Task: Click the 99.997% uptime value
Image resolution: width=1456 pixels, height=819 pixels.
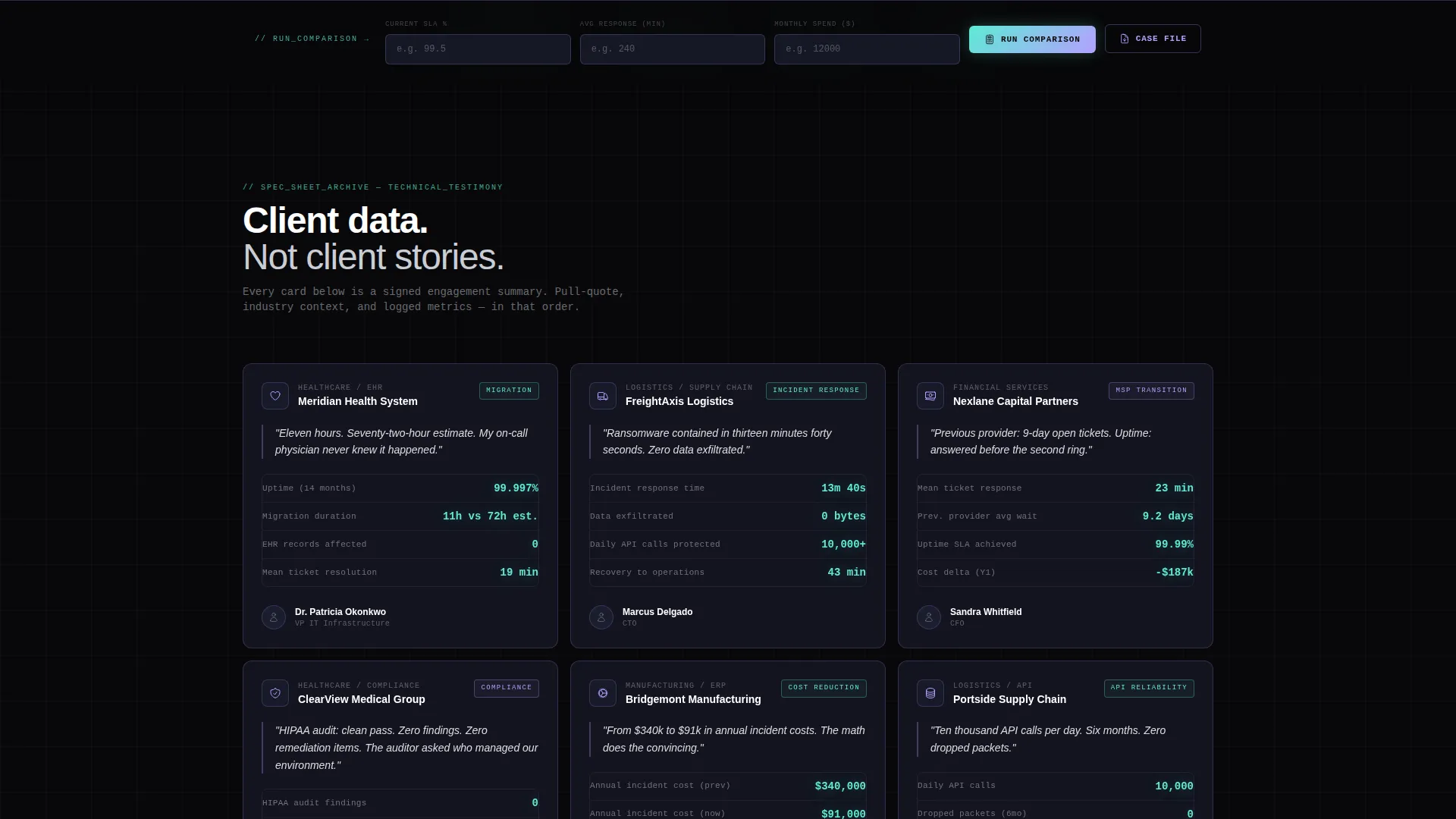Action: [516, 488]
